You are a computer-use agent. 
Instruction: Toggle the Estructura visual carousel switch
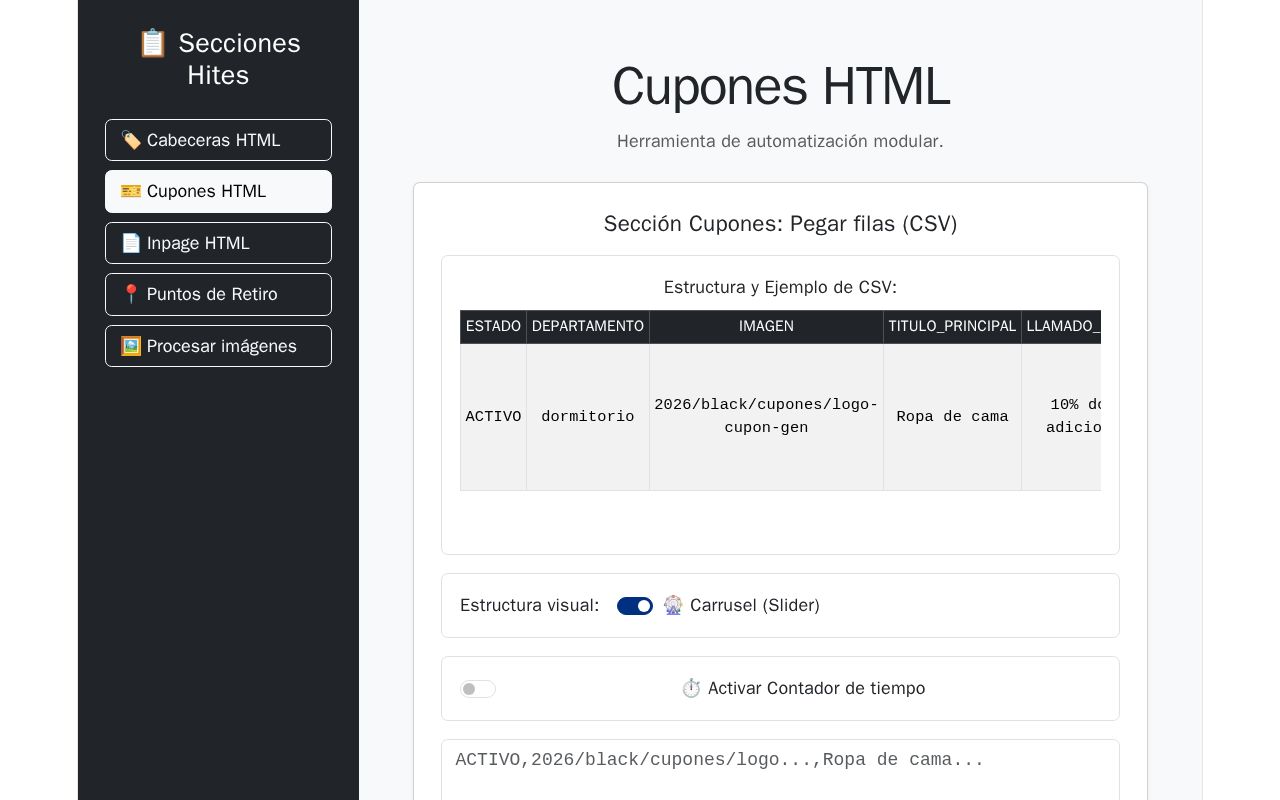[635, 606]
